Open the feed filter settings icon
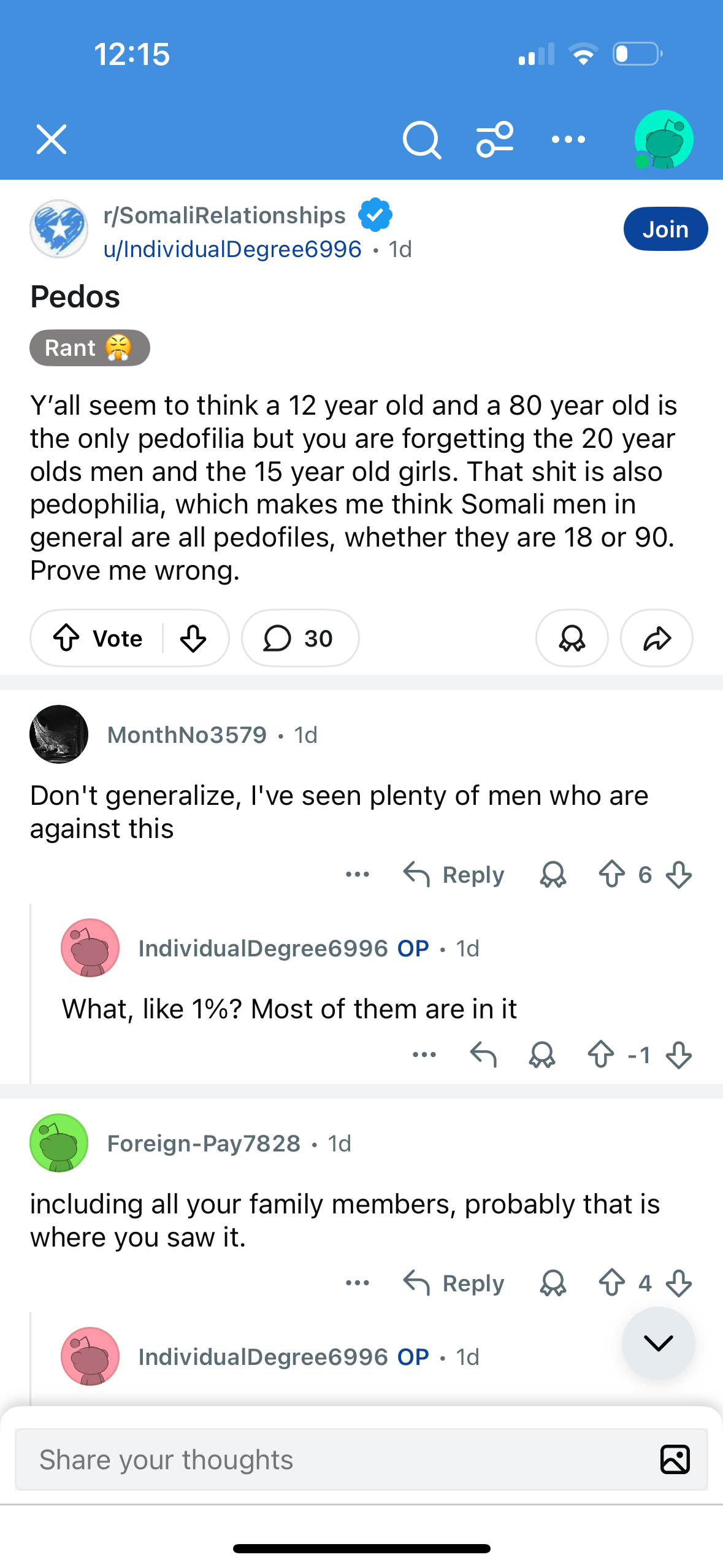 (495, 140)
